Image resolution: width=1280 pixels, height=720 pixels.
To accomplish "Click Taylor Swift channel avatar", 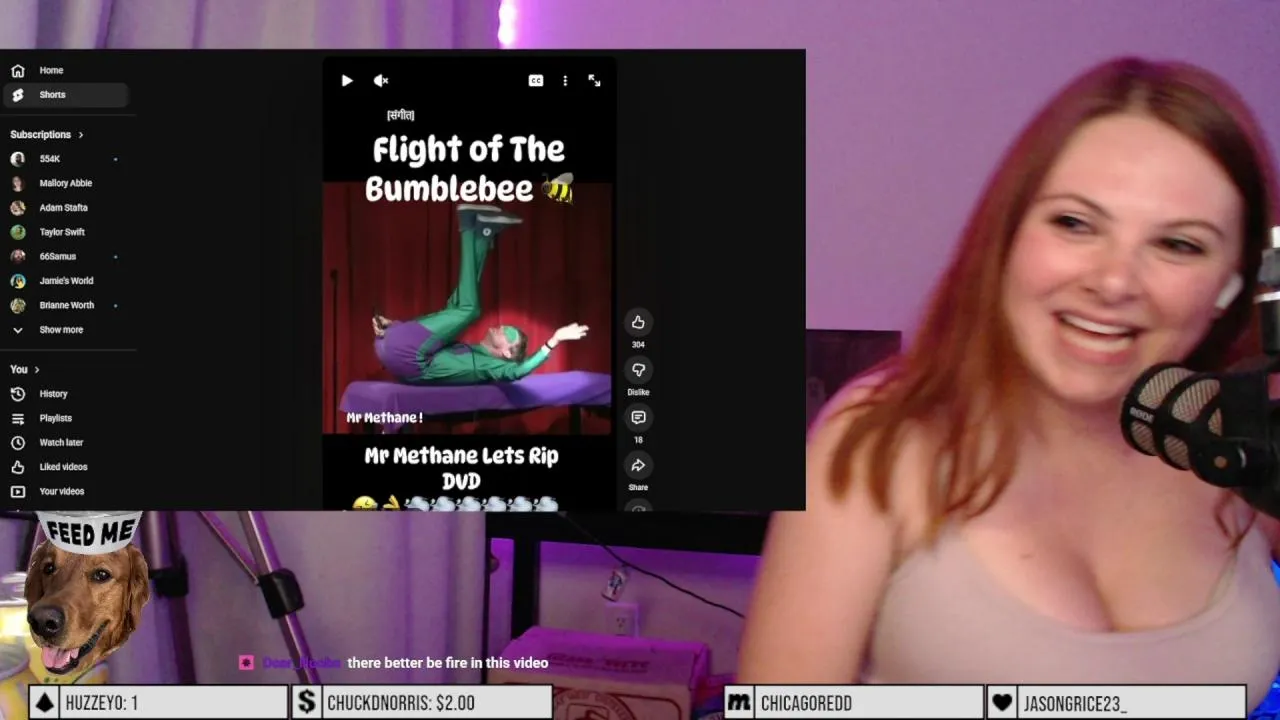I will coord(18,232).
